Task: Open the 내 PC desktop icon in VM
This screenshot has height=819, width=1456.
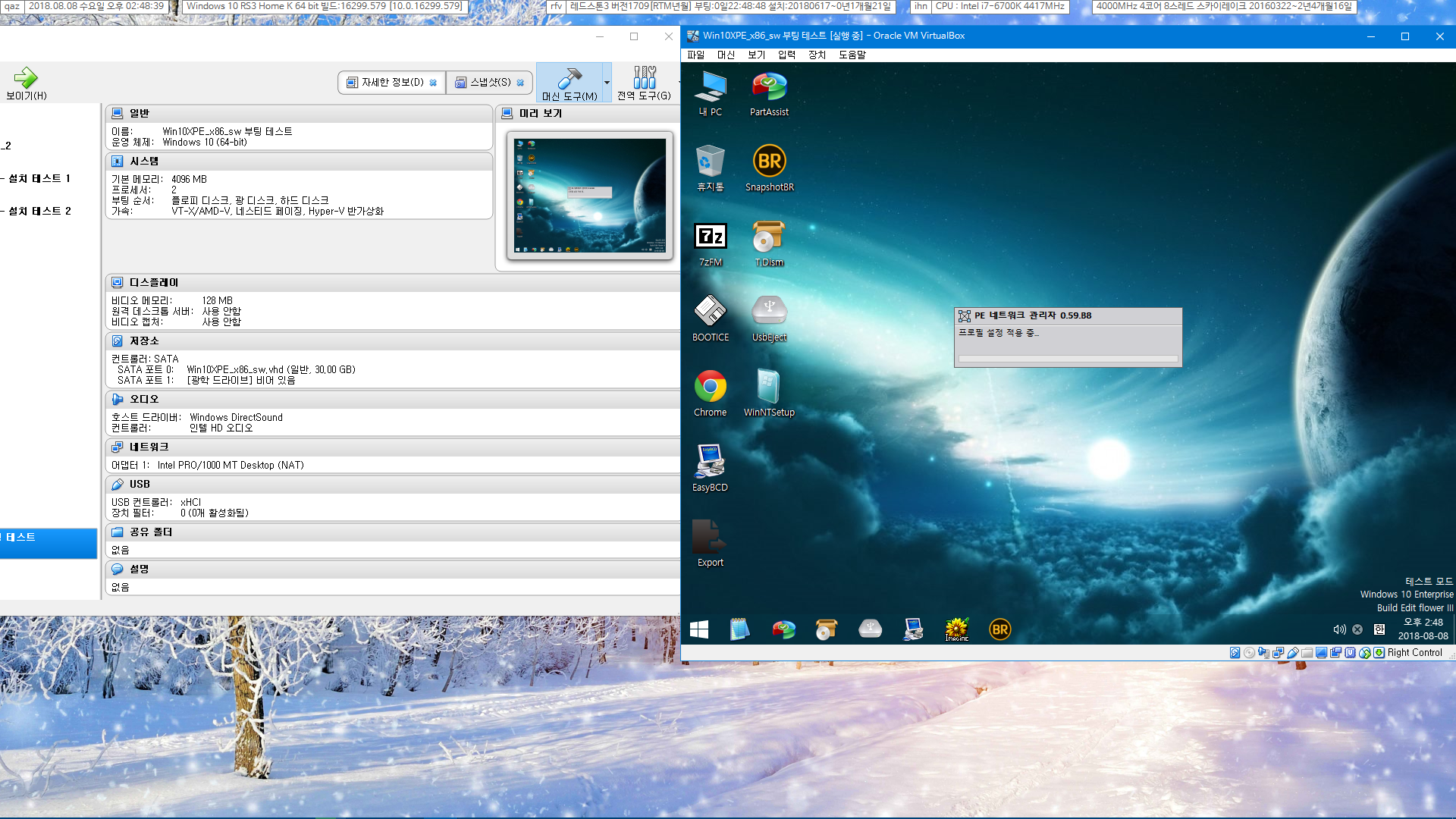Action: click(711, 94)
